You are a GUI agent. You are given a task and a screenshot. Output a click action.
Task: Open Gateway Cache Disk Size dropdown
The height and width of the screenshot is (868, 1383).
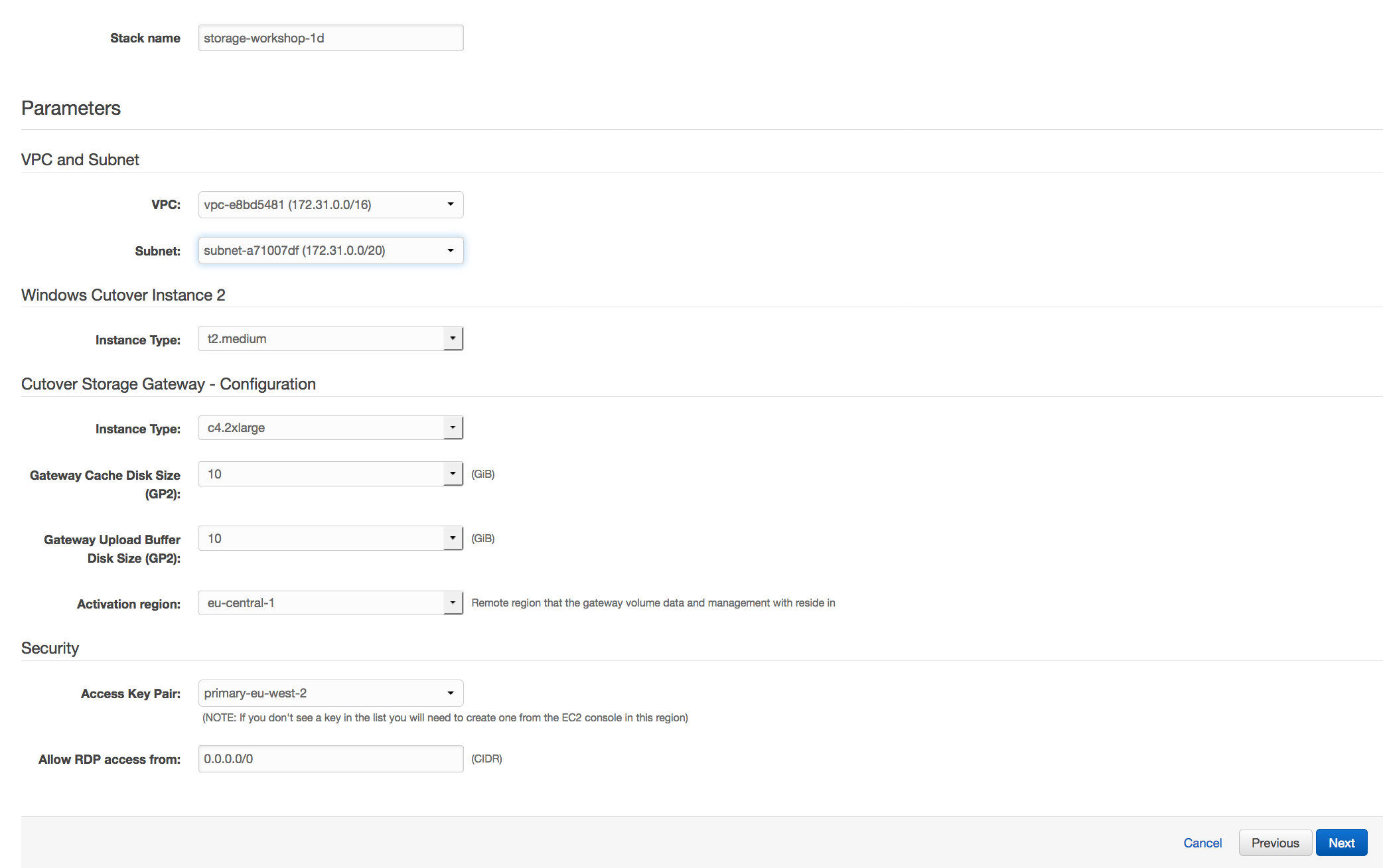pos(330,474)
